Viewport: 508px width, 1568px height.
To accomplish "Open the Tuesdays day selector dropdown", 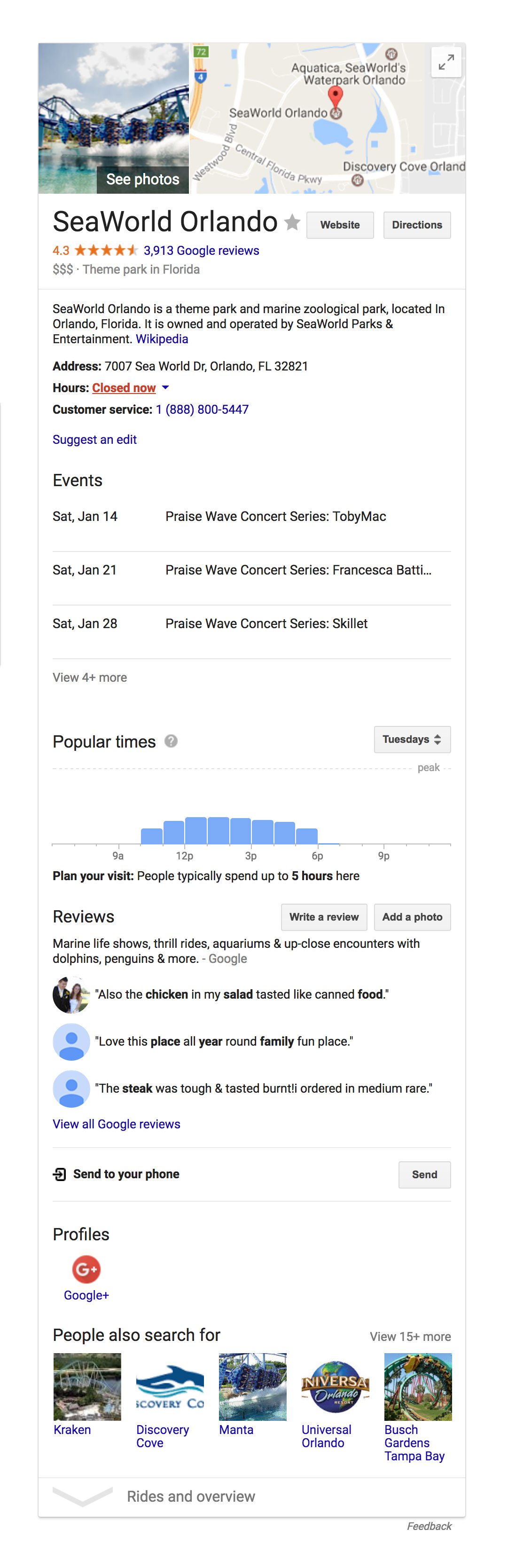I will point(412,740).
